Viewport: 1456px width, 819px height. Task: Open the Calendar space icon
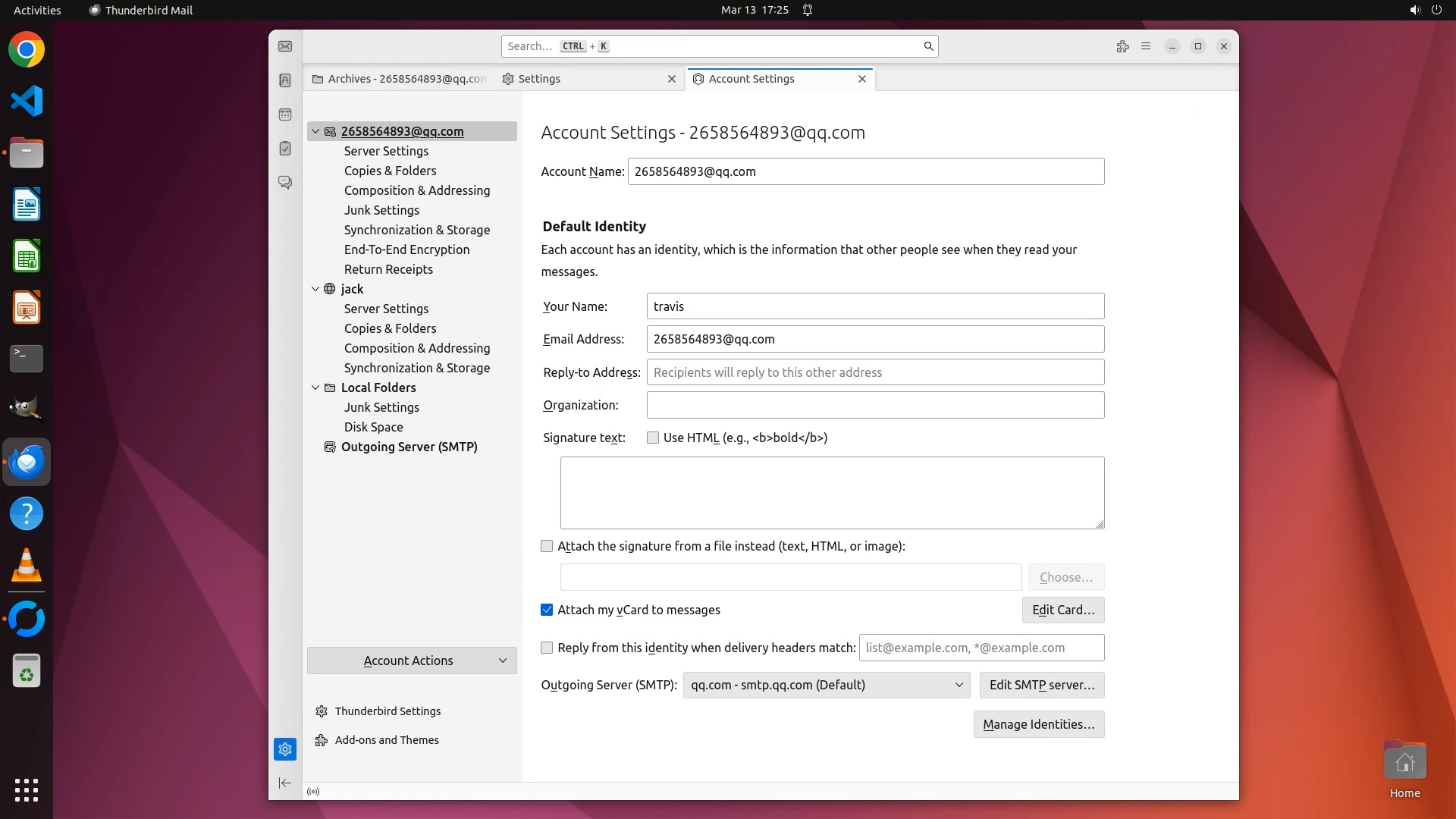click(285, 115)
